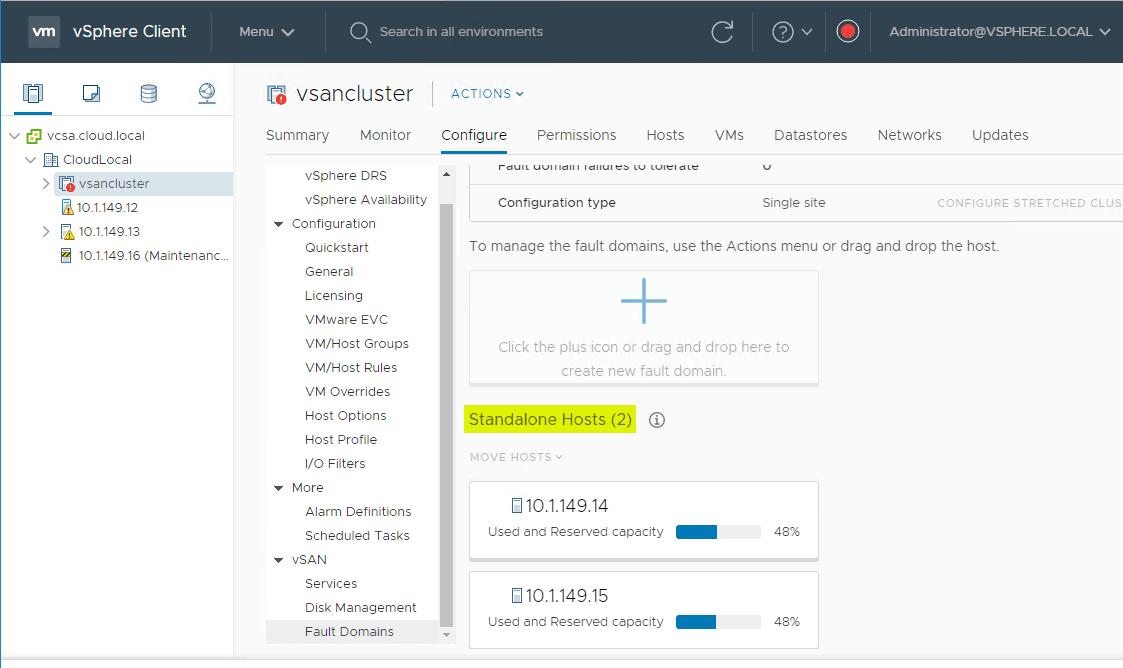Collapse the vSAN section in sidebar

tap(279, 560)
